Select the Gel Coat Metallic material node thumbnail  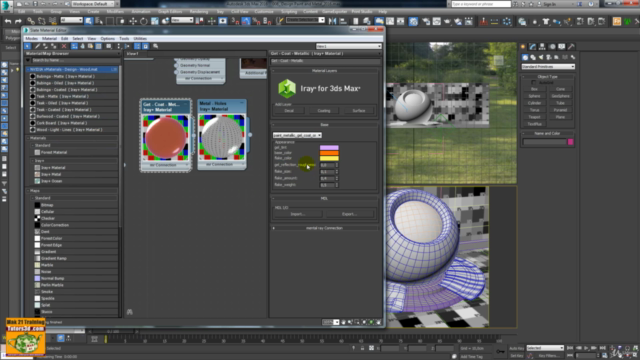(x=165, y=138)
